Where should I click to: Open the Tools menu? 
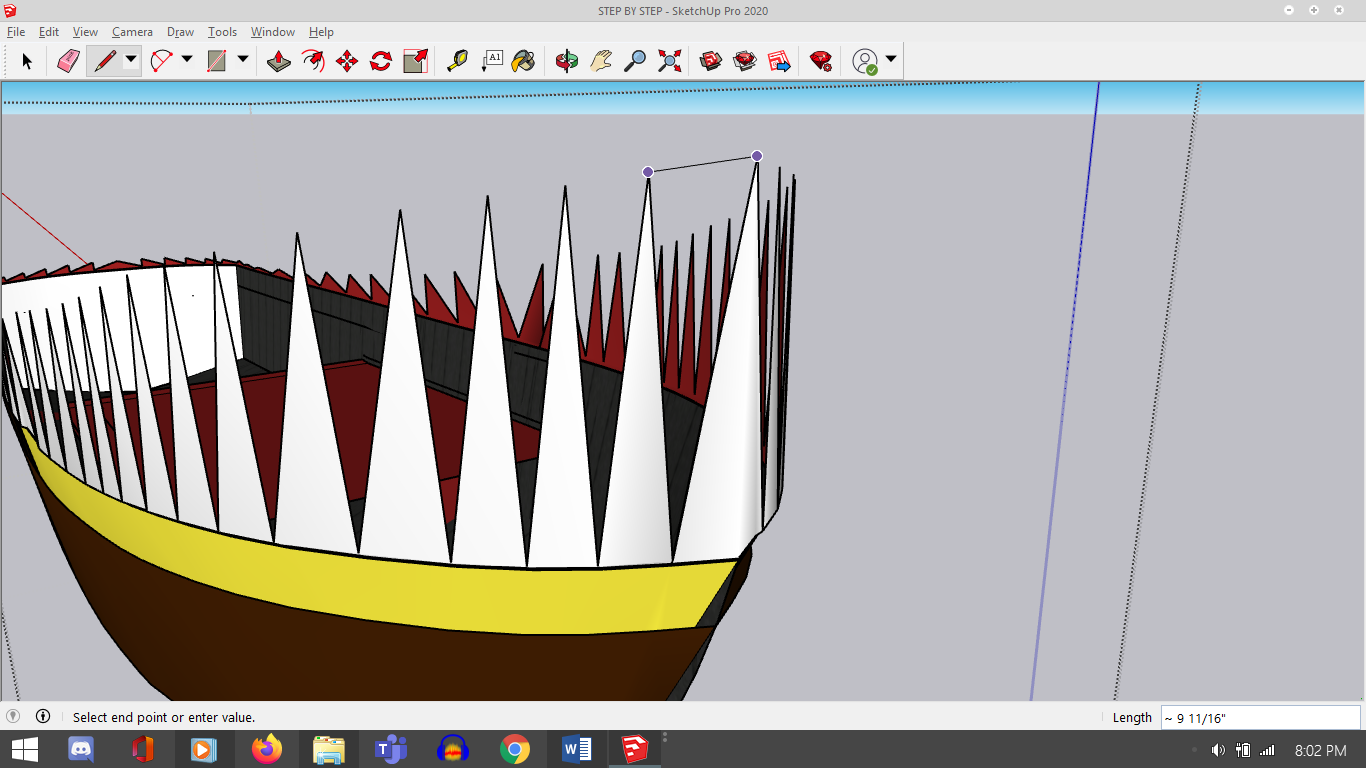222,32
